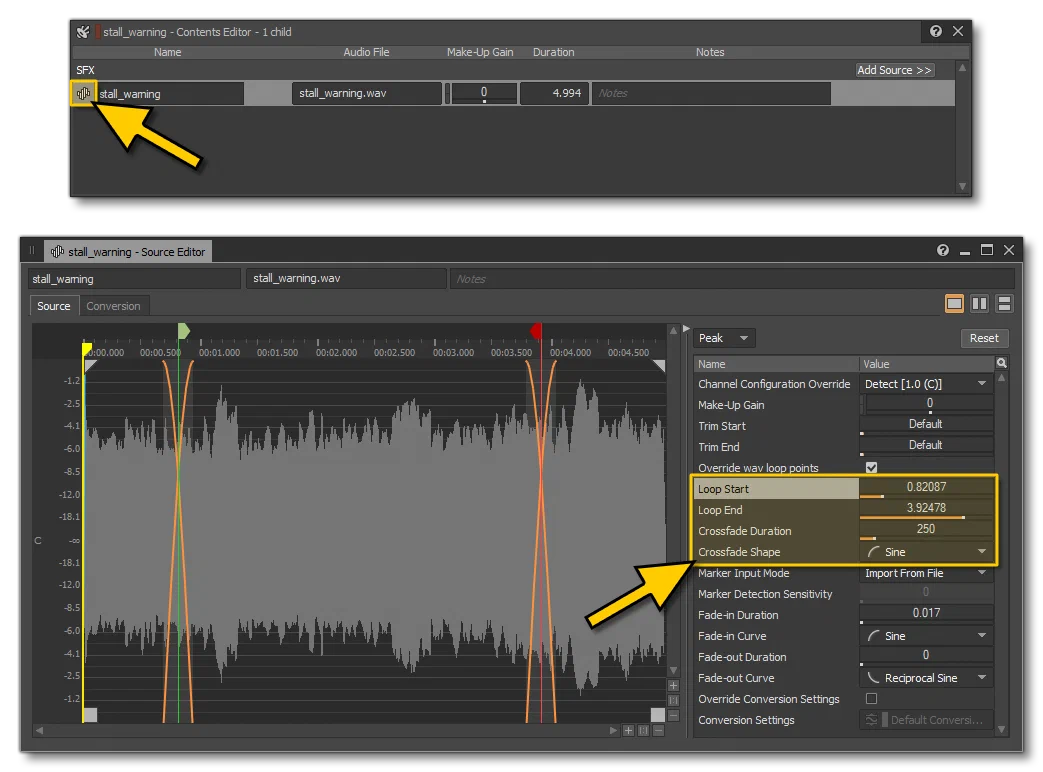Collapse the property panel with the splitter arrow
The height and width of the screenshot is (772, 1043).
click(686, 328)
